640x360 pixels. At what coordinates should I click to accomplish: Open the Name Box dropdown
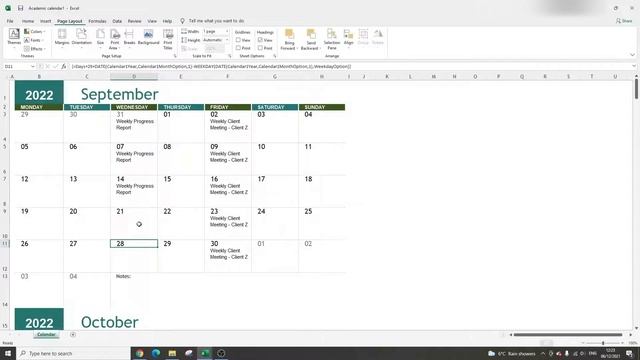tap(33, 66)
